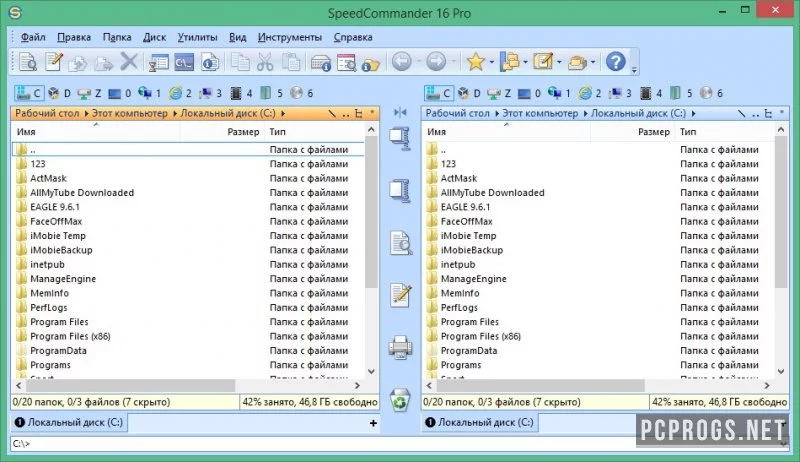Viewport: 800px width, 462px height.
Task: Select left panel tab Локальный диск (C:)
Action: (x=69, y=422)
